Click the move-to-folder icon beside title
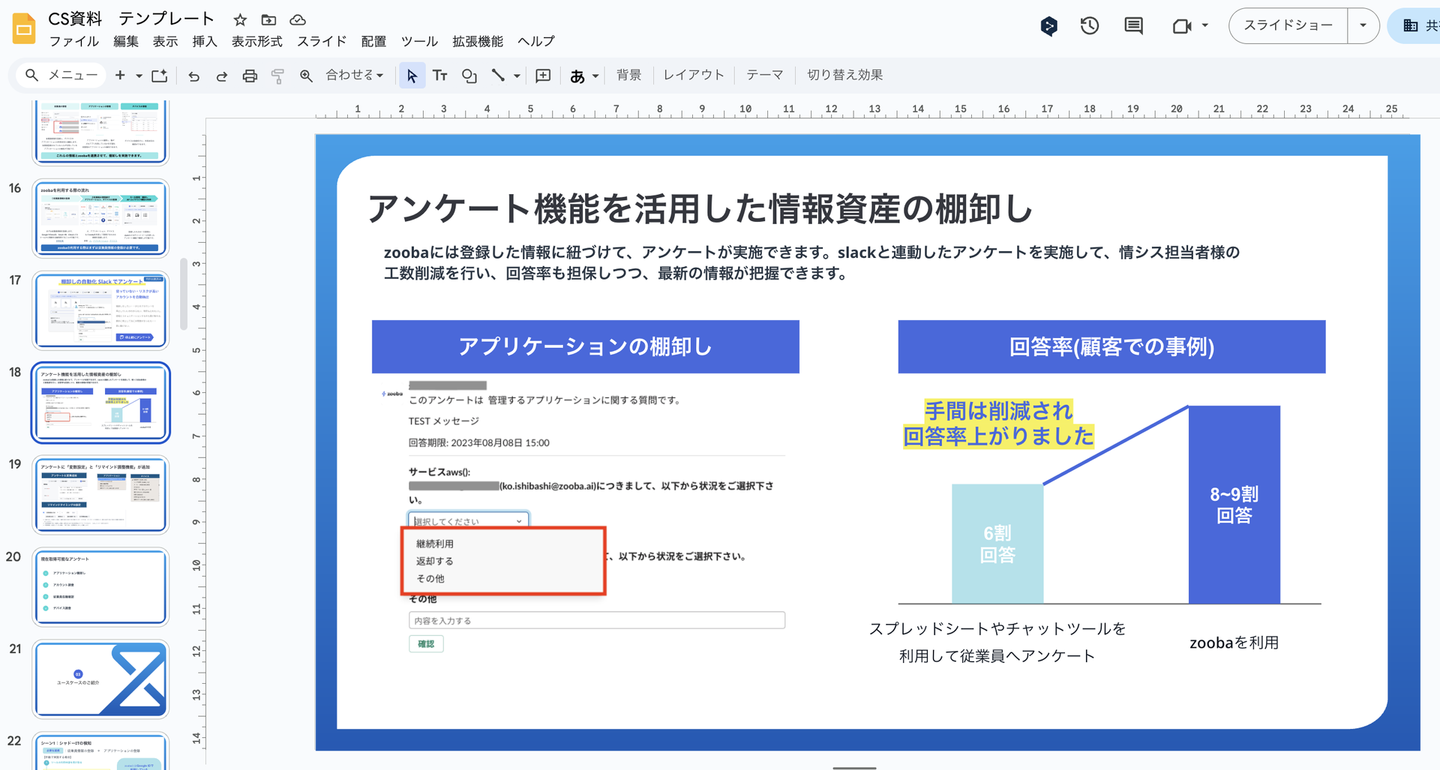The height and width of the screenshot is (770, 1440). click(268, 20)
